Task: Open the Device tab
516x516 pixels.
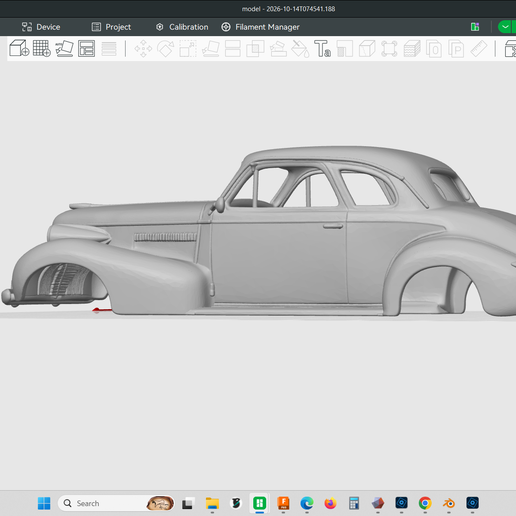Action: point(41,27)
